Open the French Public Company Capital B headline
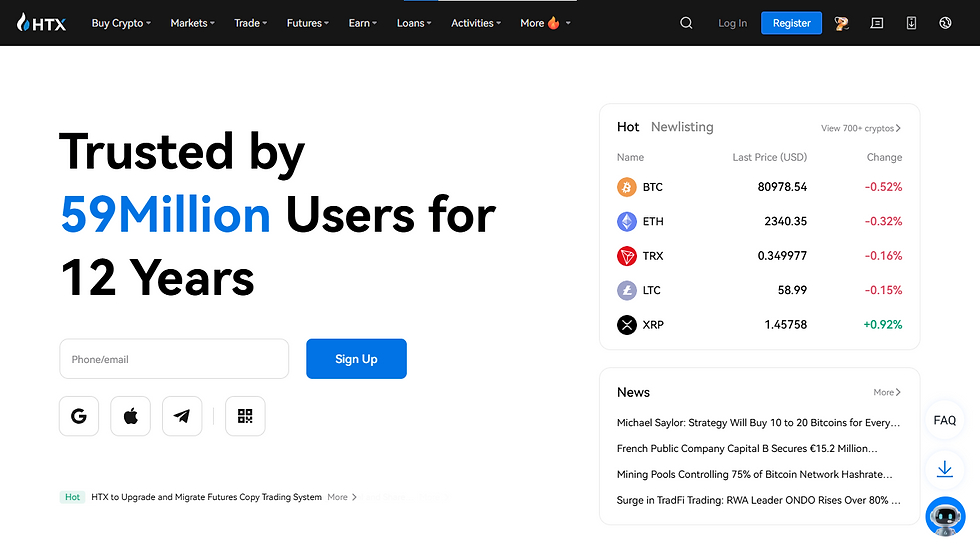The height and width of the screenshot is (551, 980). [x=747, y=449]
